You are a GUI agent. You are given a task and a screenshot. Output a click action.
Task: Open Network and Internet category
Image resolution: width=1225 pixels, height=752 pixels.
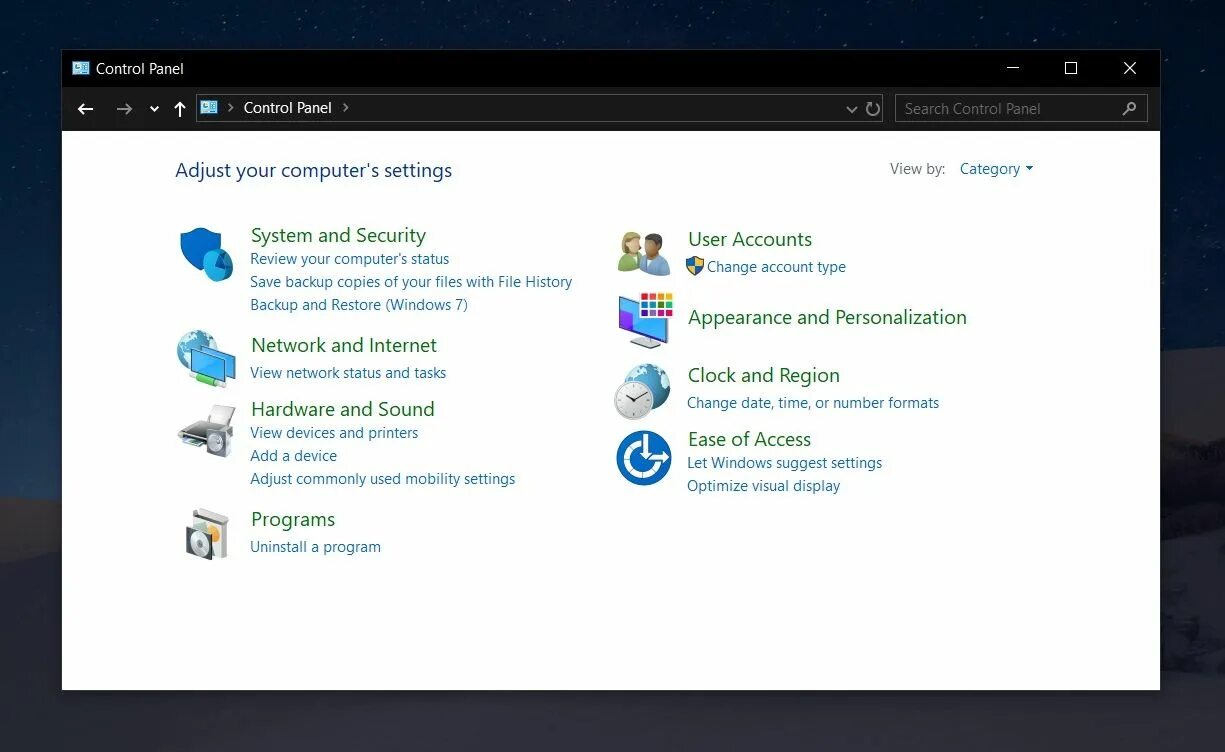[x=344, y=345]
